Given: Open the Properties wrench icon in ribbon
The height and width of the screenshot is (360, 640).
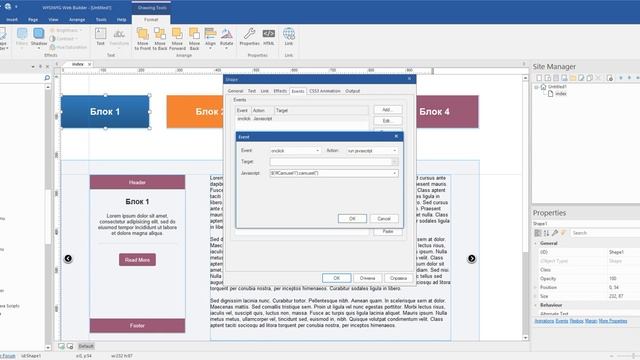Looking at the screenshot, I should [x=249, y=33].
